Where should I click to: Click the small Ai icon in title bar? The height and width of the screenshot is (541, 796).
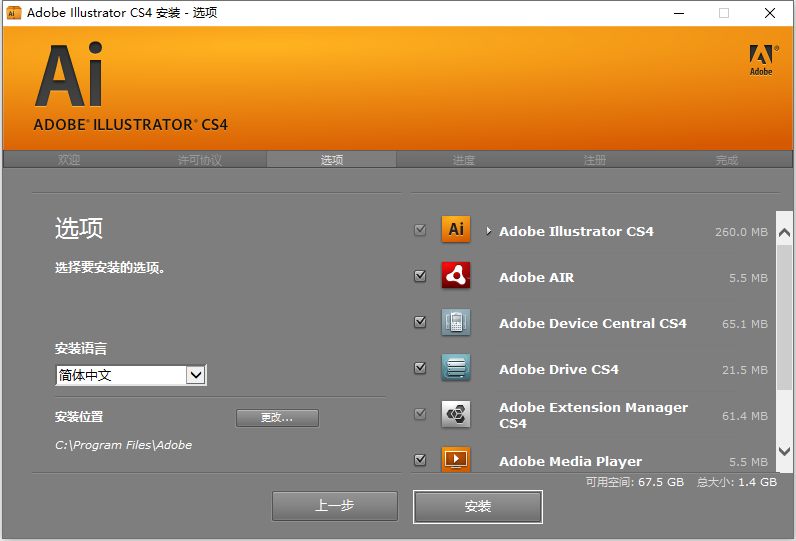click(x=14, y=13)
